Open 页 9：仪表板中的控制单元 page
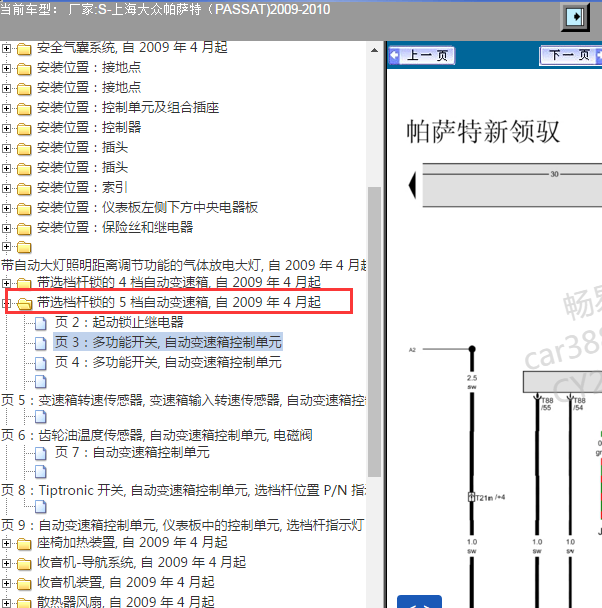Image resolution: width=602 pixels, height=608 pixels. (x=182, y=525)
